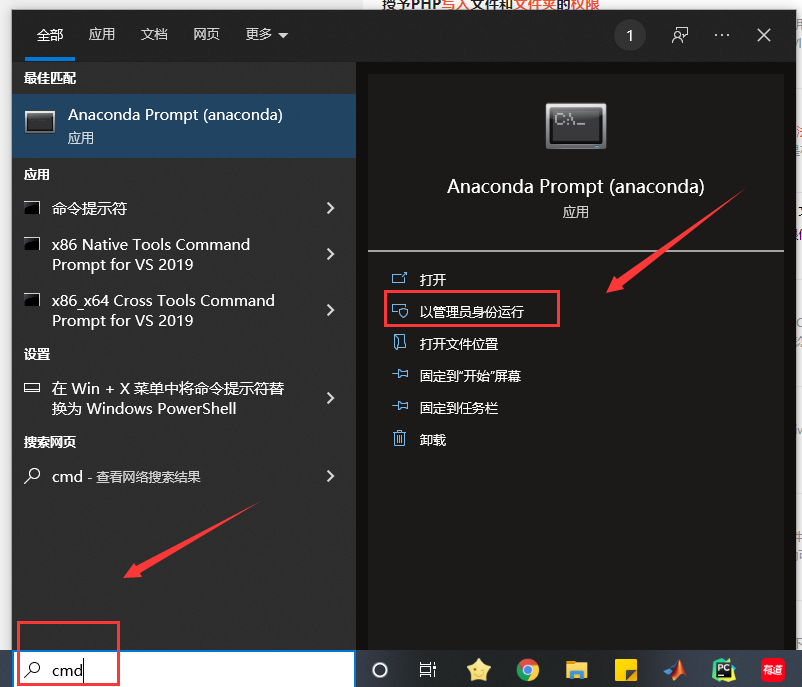802x687 pixels.
Task: Click pin icon beside 固定到任务栏
Action: point(400,406)
